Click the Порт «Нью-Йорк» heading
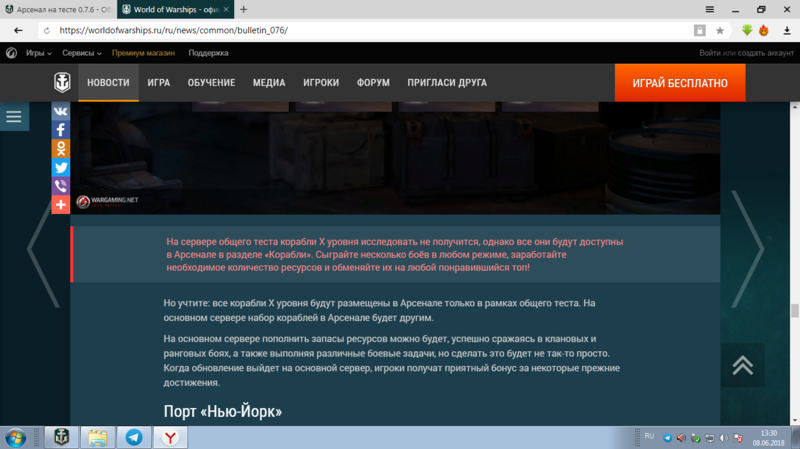Screen dimensions: 800x449 (x=222, y=411)
